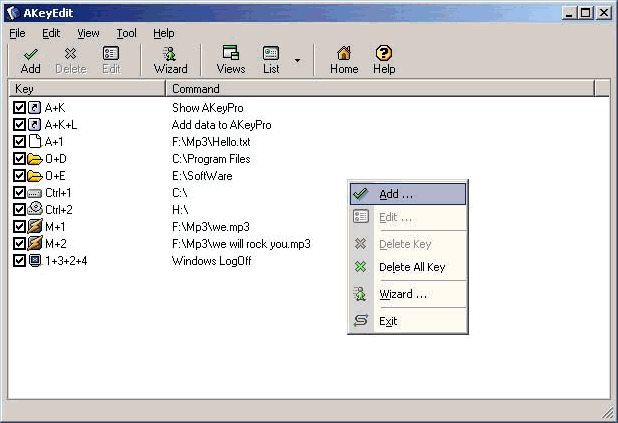This screenshot has width=618, height=423.
Task: Click the media icon for M+1
Action: (x=35, y=226)
